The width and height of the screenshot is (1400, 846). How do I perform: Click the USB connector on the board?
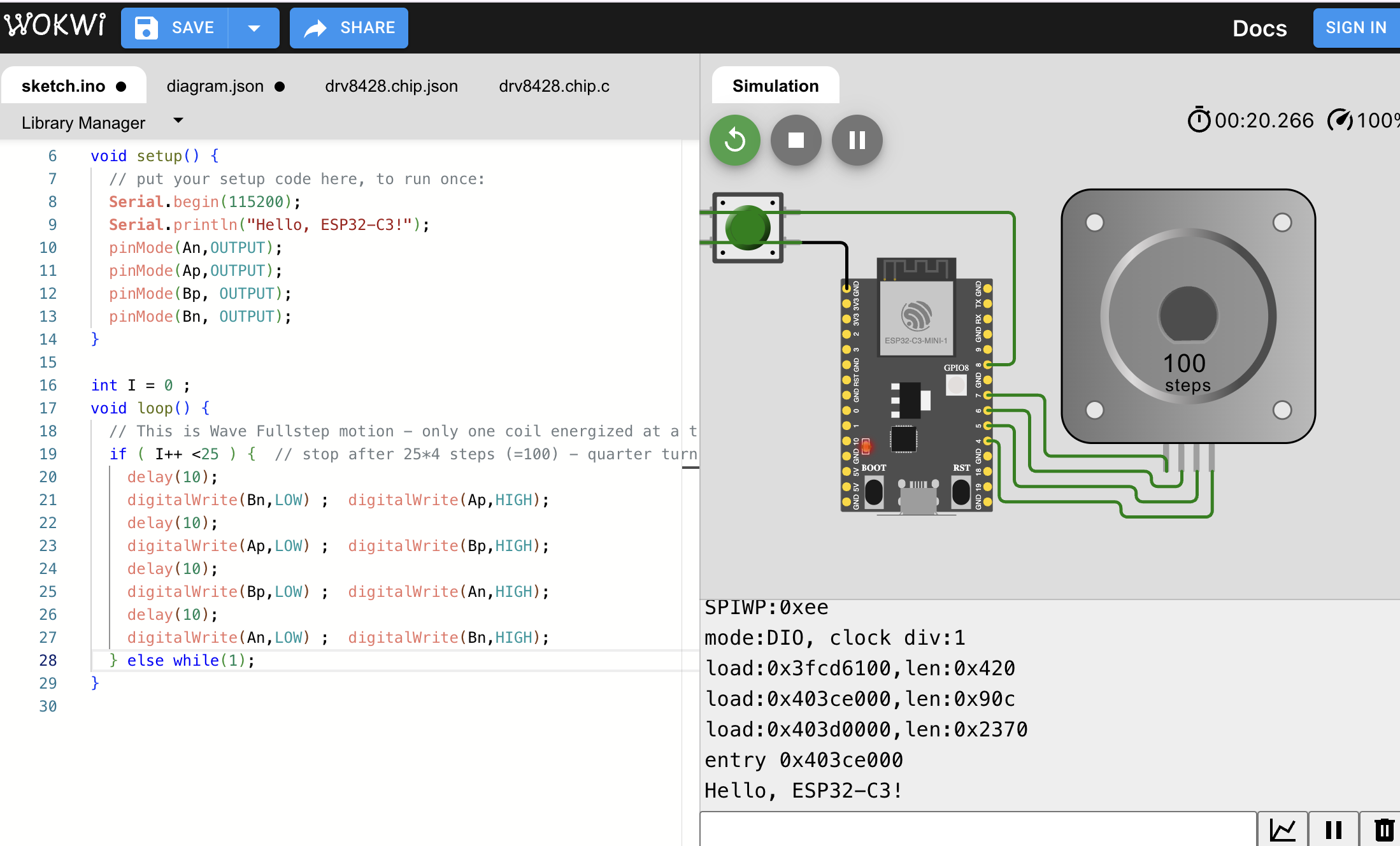coord(918,496)
